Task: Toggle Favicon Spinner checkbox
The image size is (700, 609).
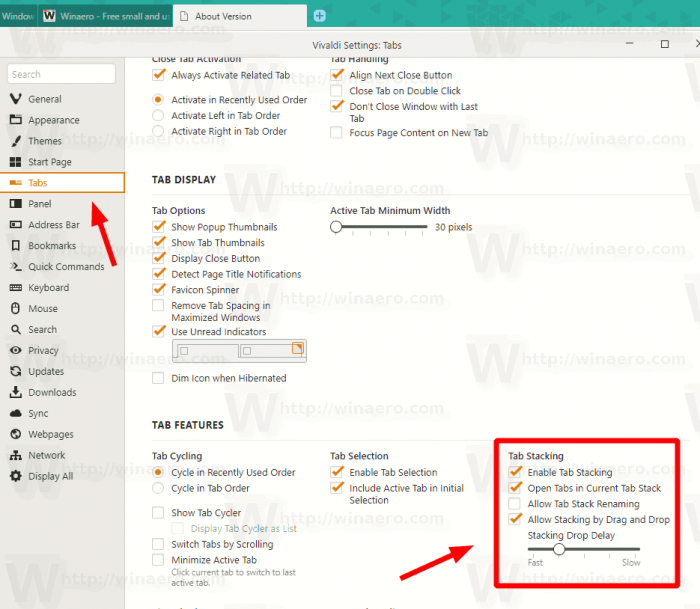Action: point(158,289)
